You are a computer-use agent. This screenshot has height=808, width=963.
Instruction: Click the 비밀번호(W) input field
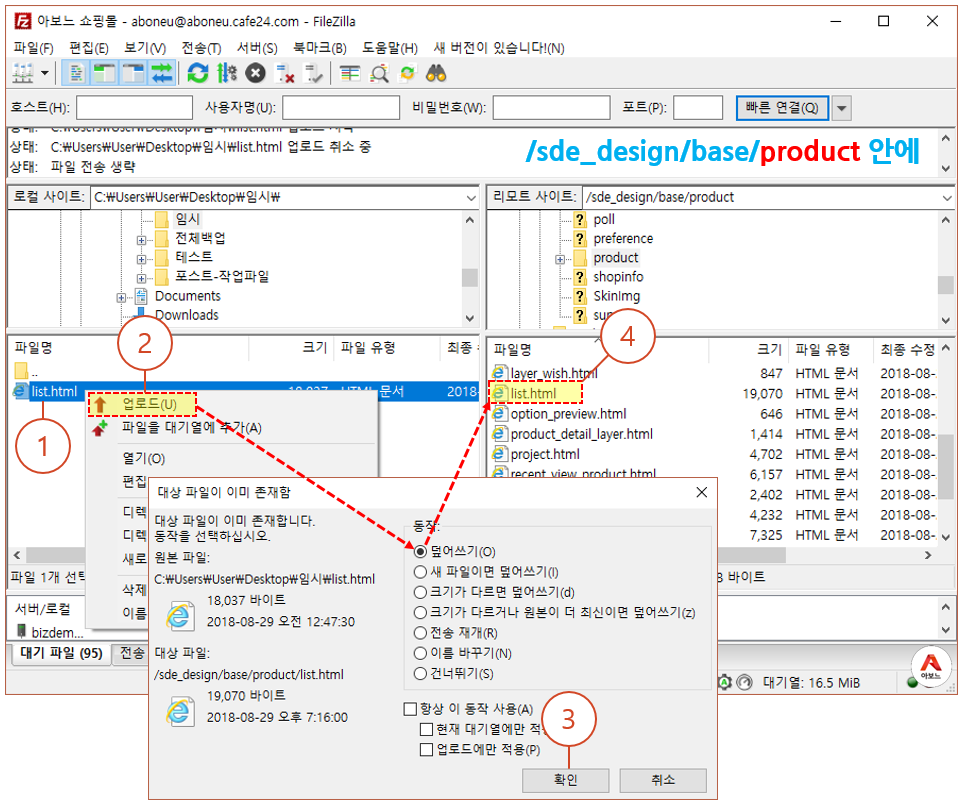(551, 108)
